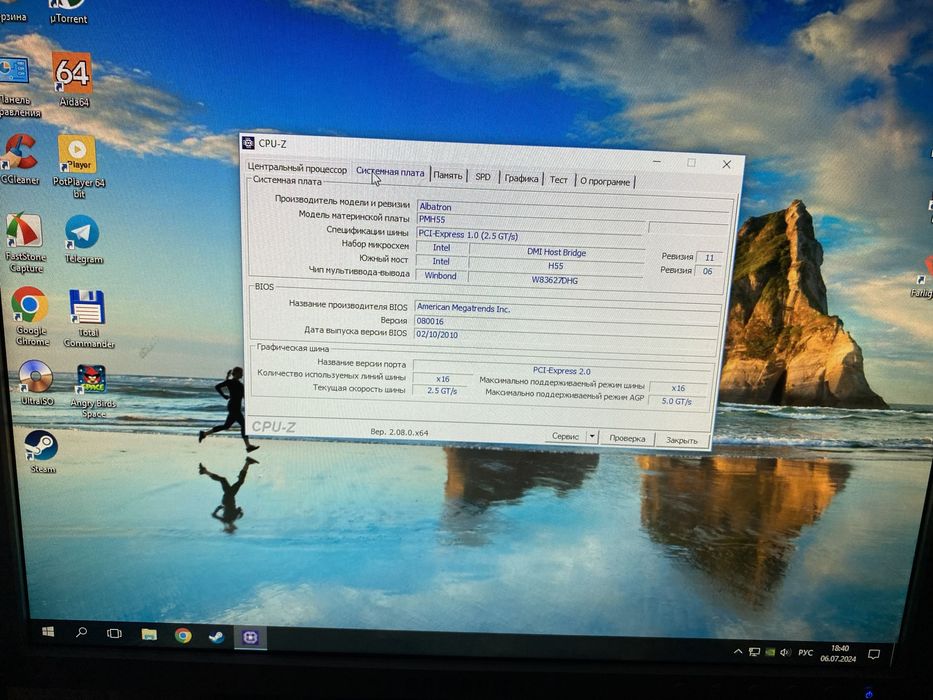Open the taskbar clock showing 18:40
933x700 pixels.
pos(838,654)
